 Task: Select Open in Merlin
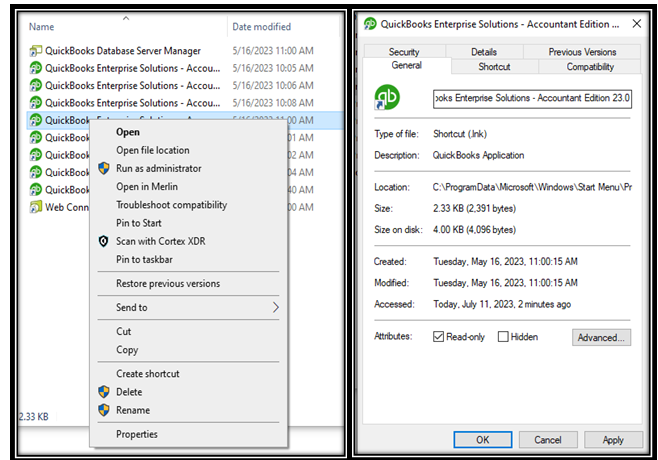click(x=147, y=187)
